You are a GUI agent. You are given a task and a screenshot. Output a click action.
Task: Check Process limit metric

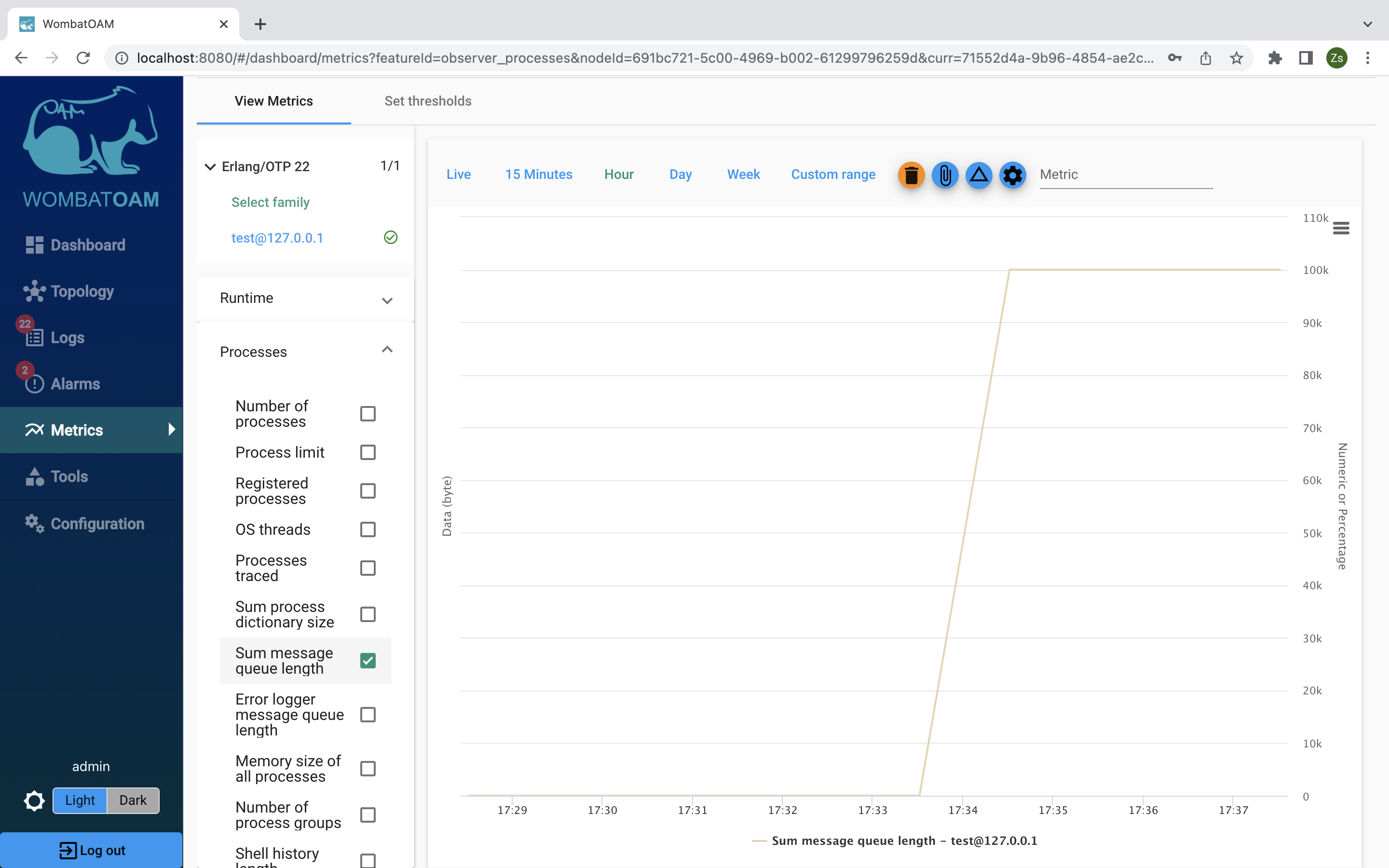(368, 452)
